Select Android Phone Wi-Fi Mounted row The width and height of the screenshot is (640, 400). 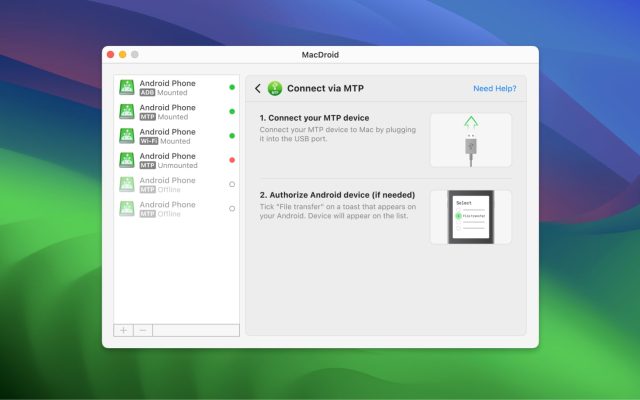tap(176, 136)
